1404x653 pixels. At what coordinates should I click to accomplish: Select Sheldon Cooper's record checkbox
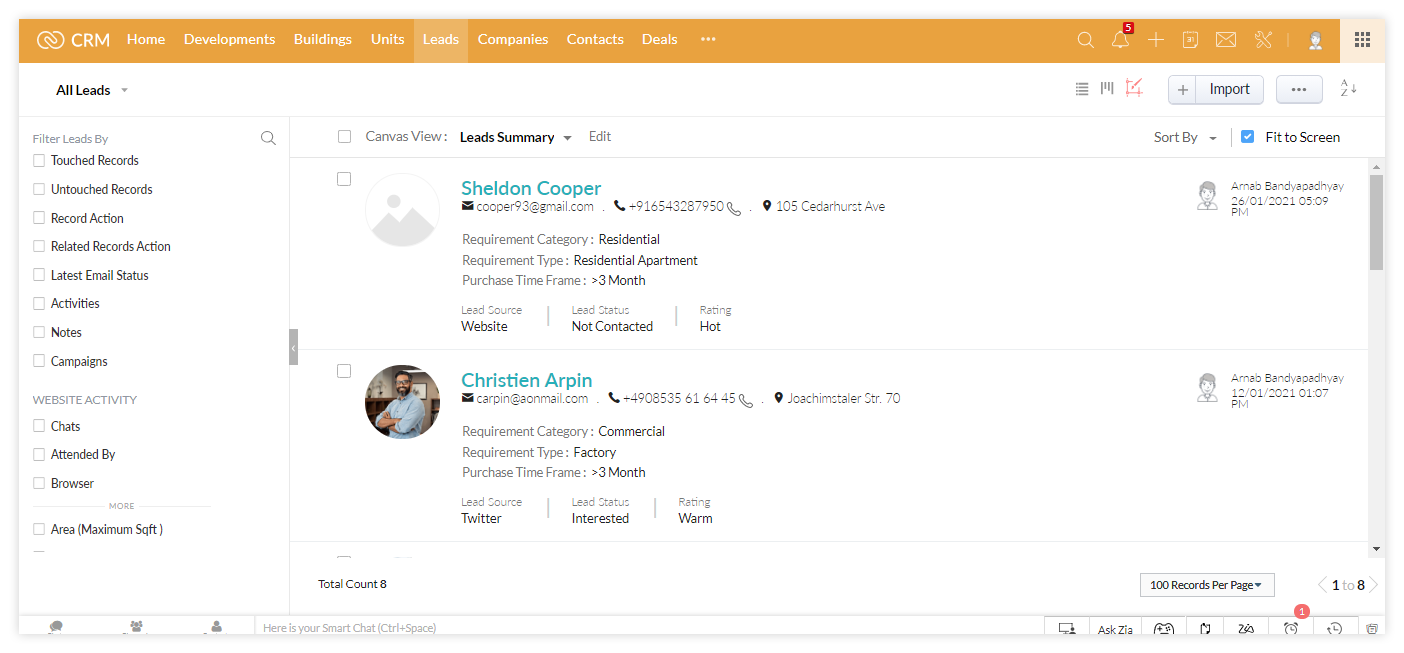click(x=344, y=179)
